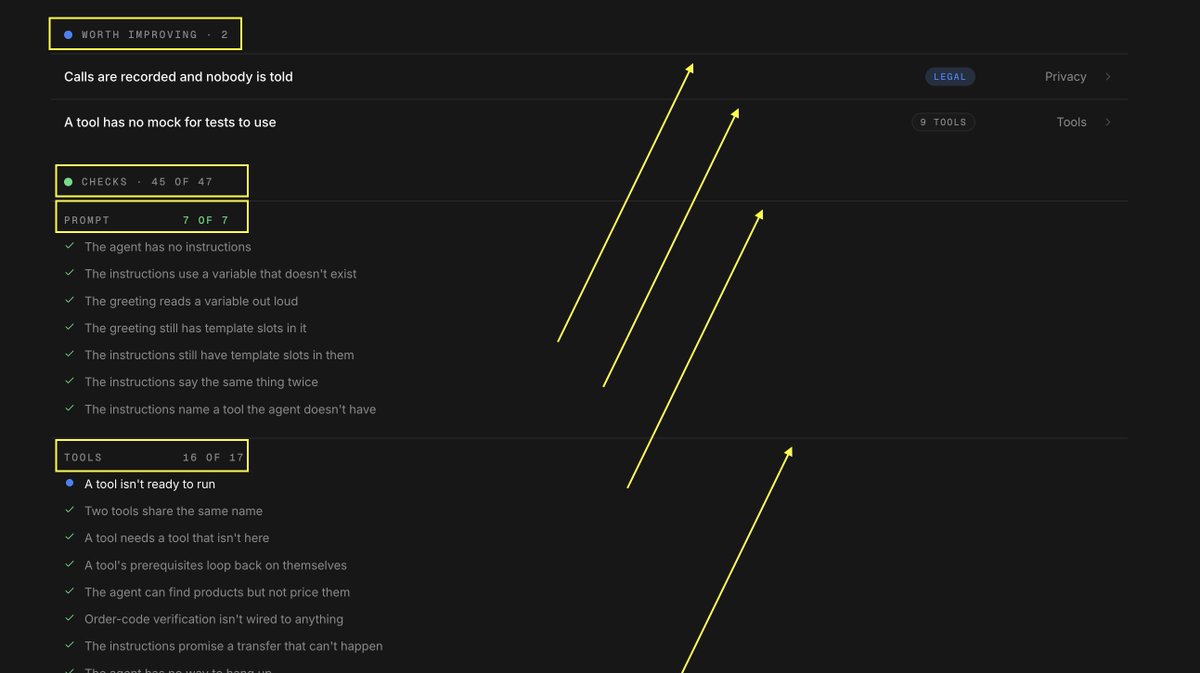The height and width of the screenshot is (673, 1200).
Task: Open 'A tool isn't ready to run' check
Action: (x=150, y=484)
